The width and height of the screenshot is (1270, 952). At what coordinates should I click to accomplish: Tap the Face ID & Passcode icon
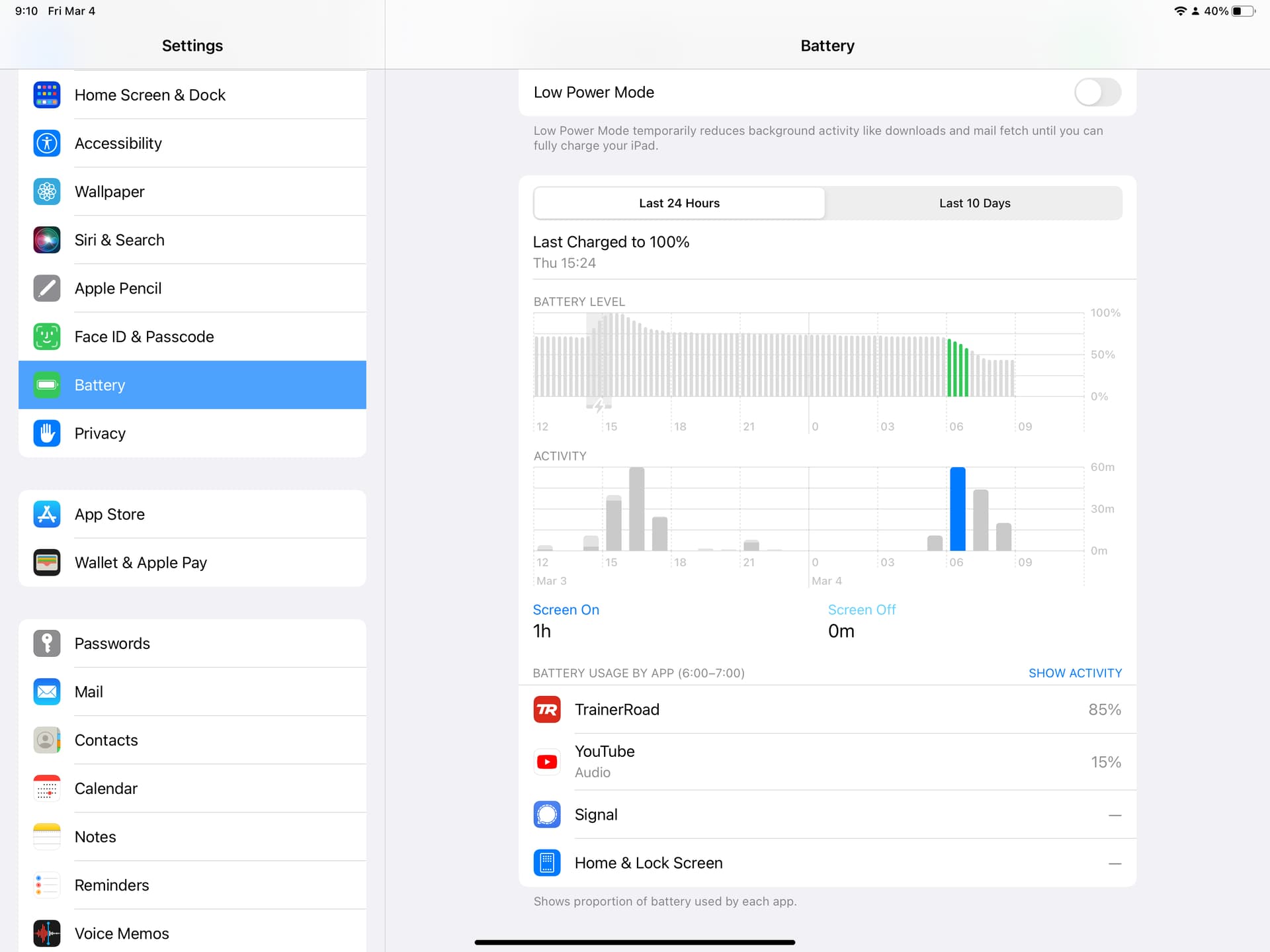pos(47,337)
